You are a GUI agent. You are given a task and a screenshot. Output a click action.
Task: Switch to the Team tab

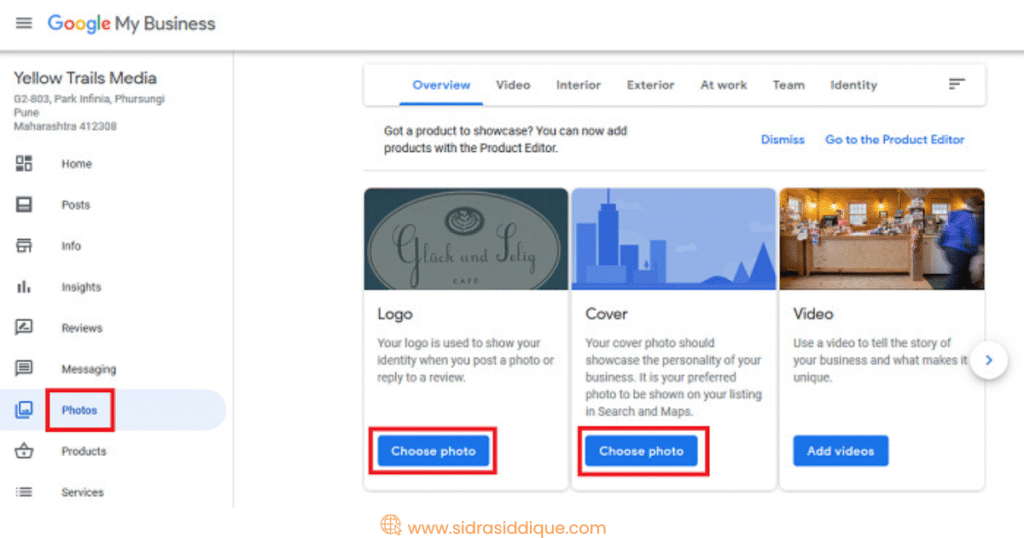[x=788, y=85]
